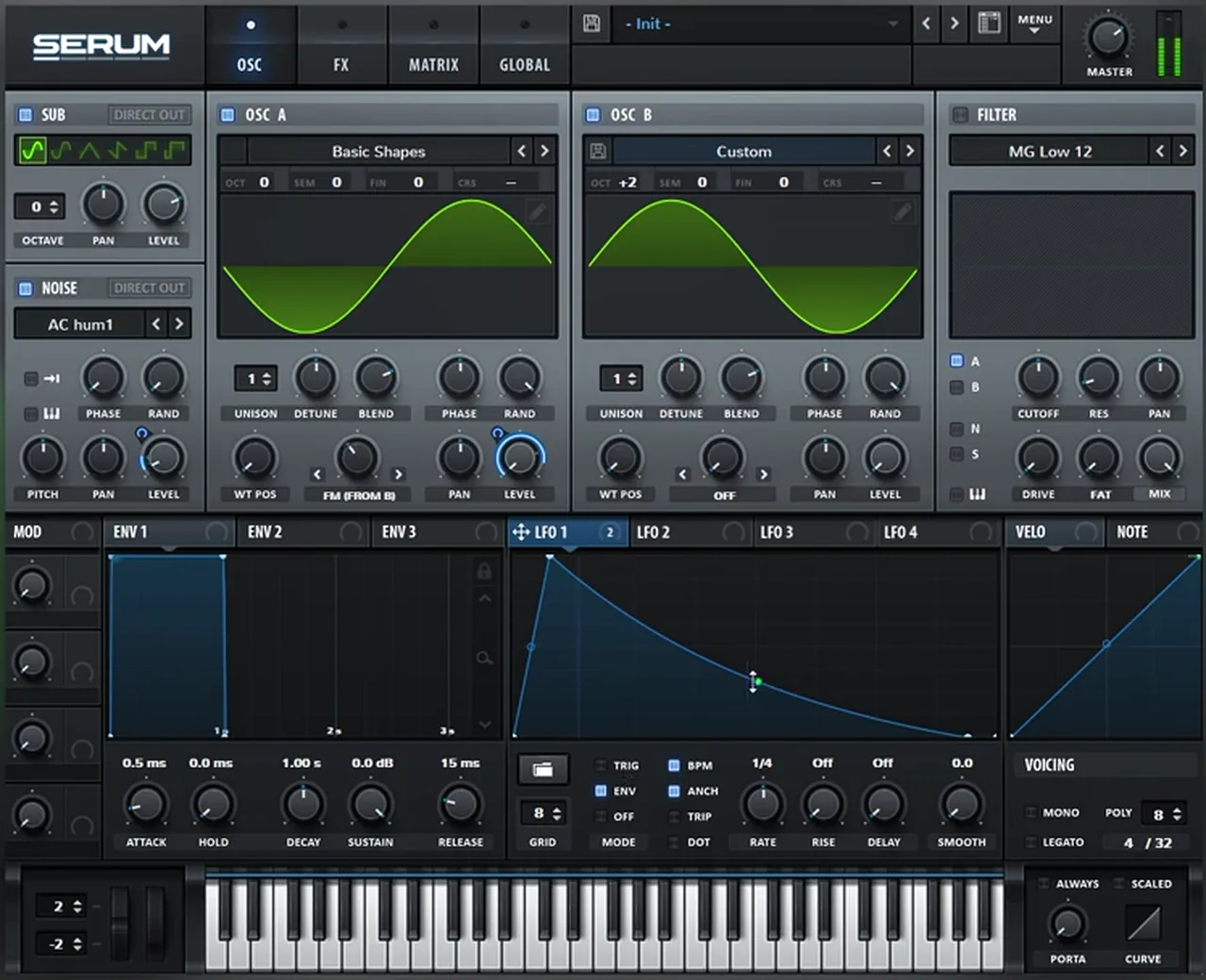The width and height of the screenshot is (1206, 980).
Task: Click the OSC B waveform edit pencil
Action: tap(903, 212)
